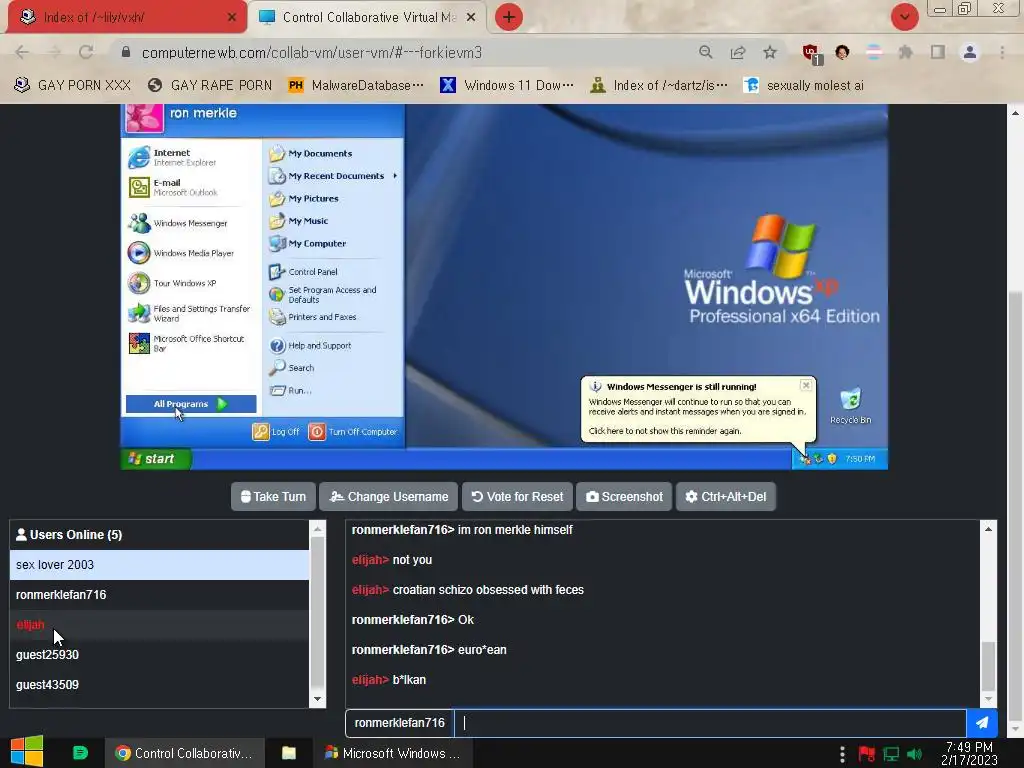Select user elijah in Users Online list

coord(159,625)
